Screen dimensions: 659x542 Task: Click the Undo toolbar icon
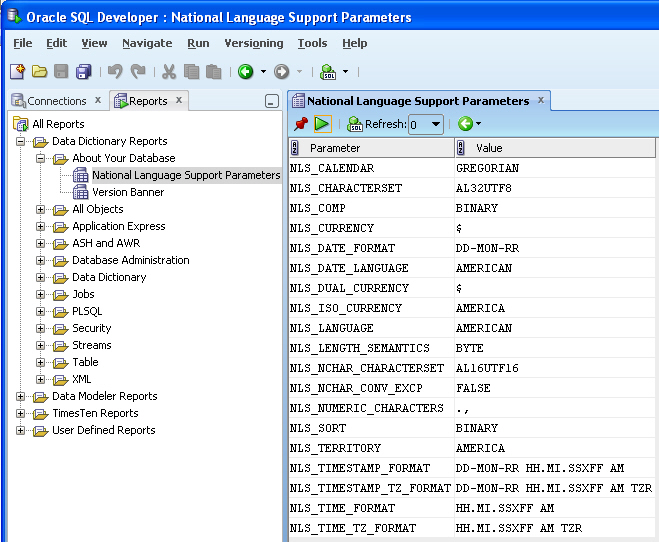coord(115,71)
